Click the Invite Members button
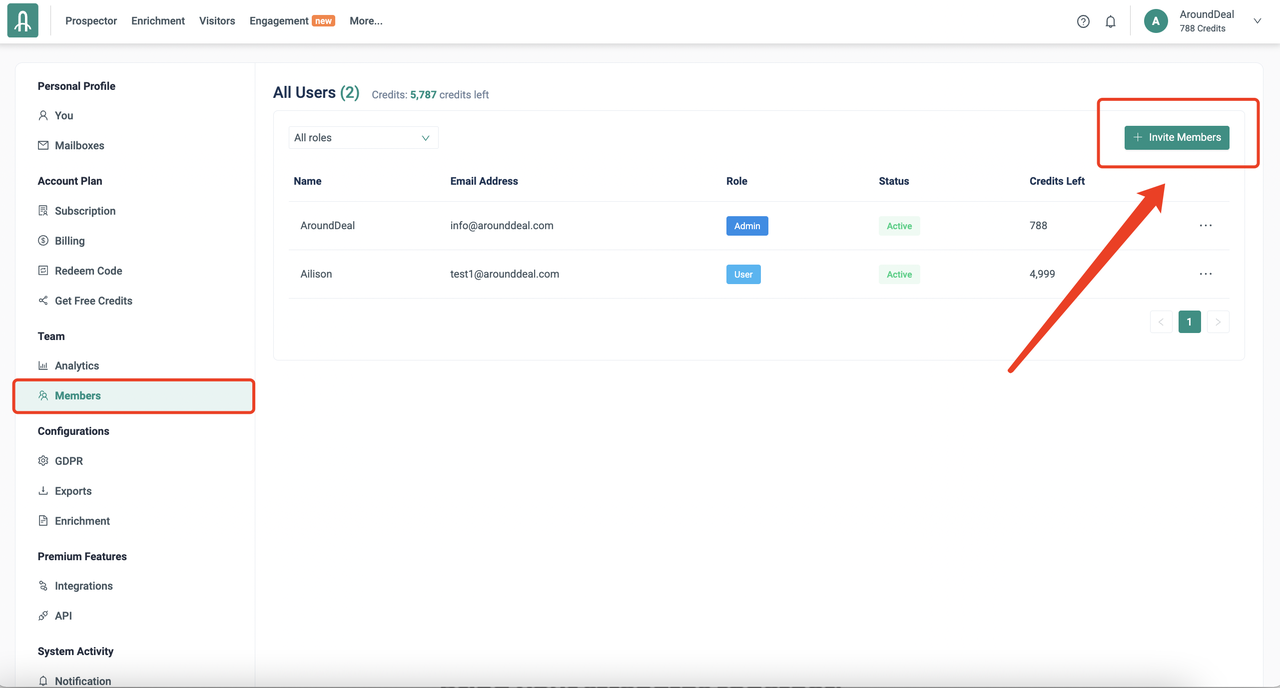 tap(1176, 138)
